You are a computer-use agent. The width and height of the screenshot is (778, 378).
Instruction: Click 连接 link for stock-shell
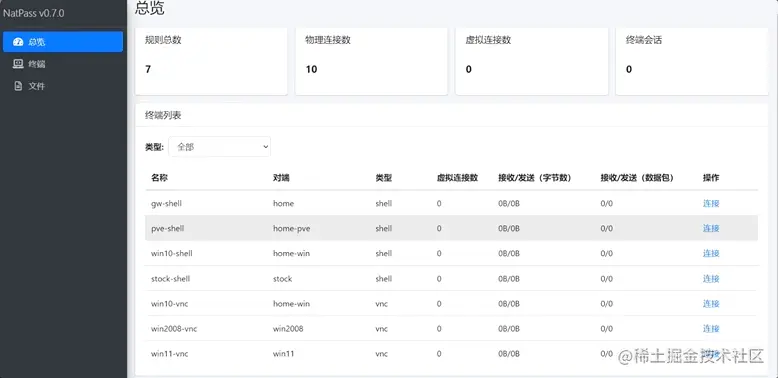(711, 279)
